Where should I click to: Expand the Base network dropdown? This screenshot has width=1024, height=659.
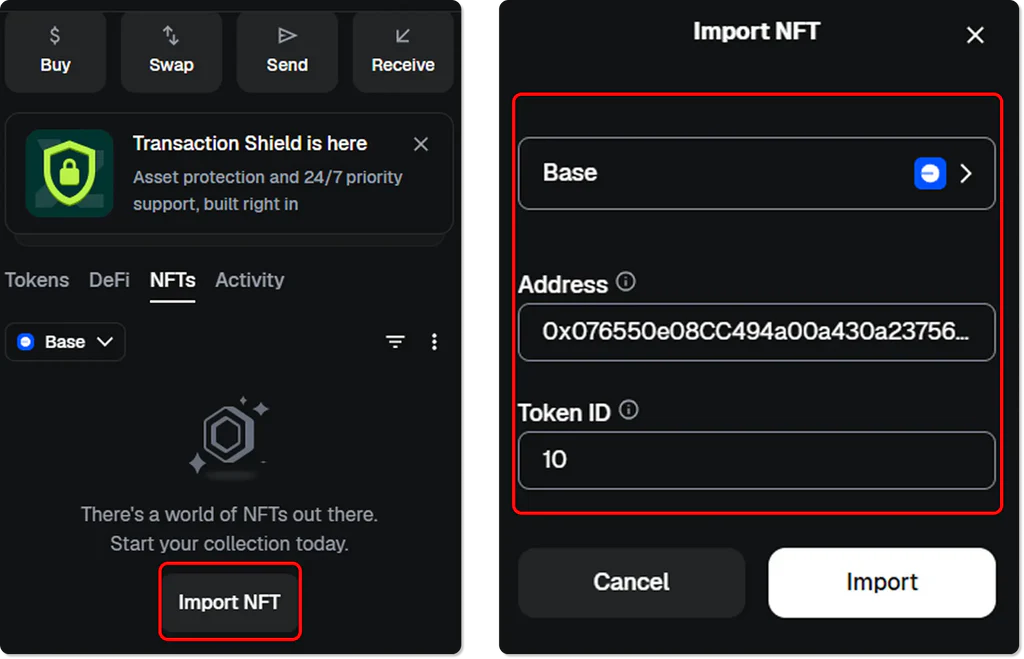click(x=65, y=342)
